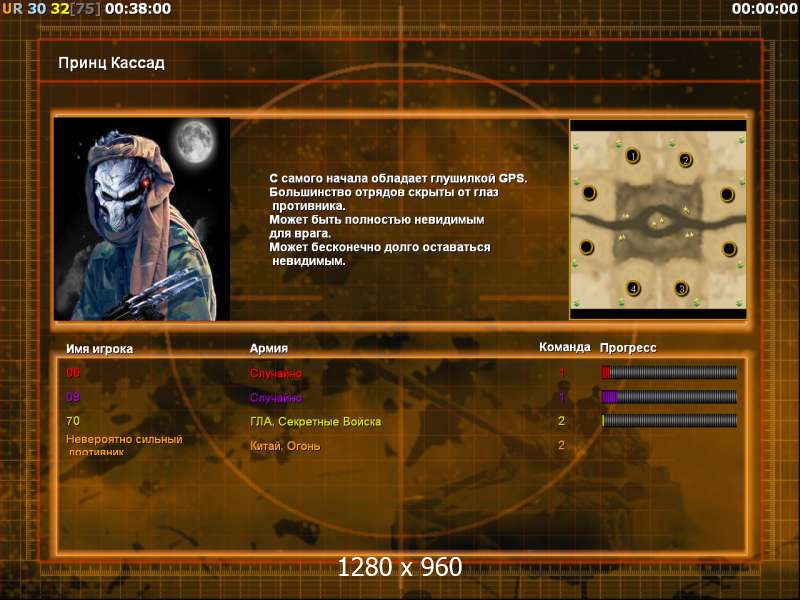Click the 'Большинство отрядов скрыты от глаз' line

384,192
